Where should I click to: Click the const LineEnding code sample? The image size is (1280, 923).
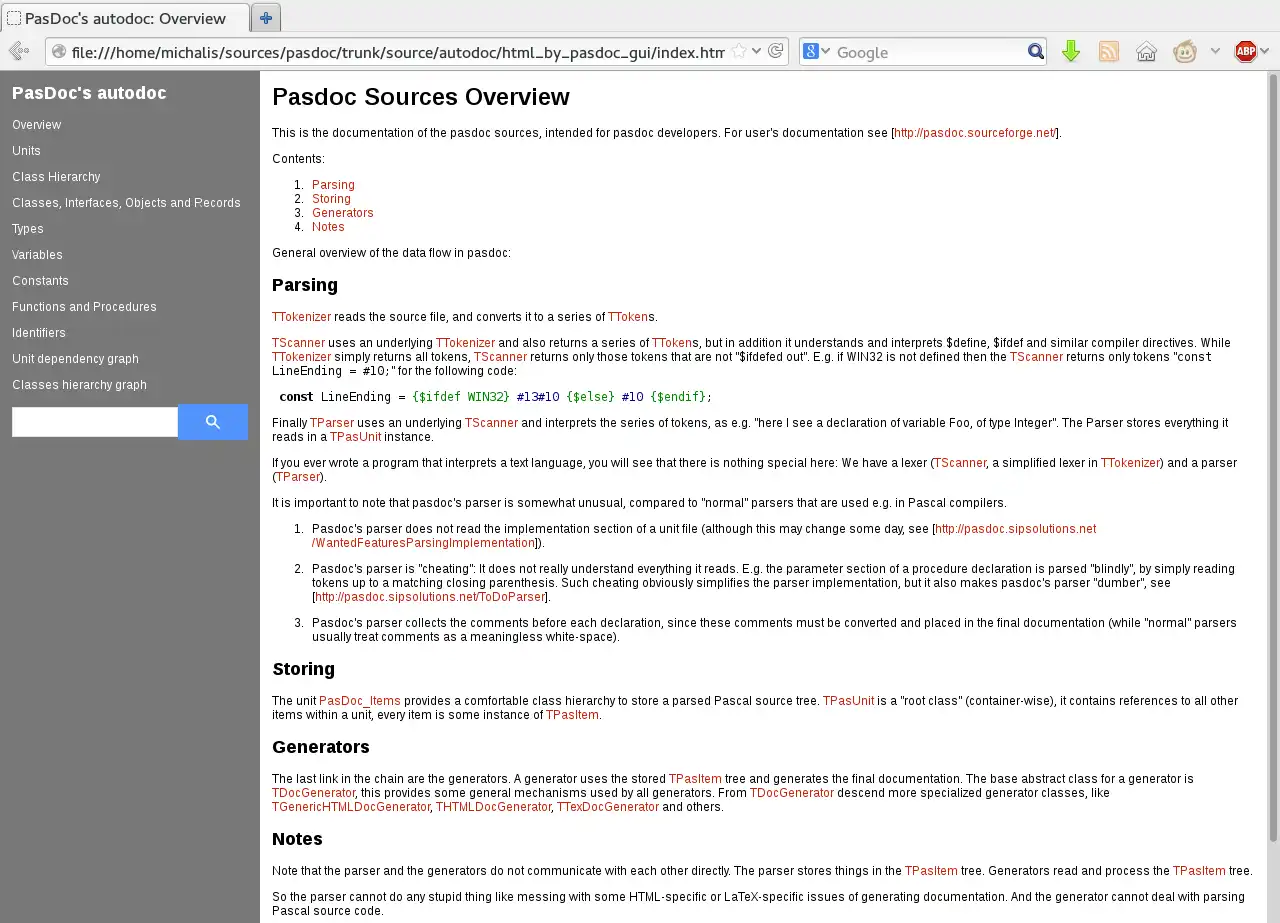pyautogui.click(x=496, y=397)
